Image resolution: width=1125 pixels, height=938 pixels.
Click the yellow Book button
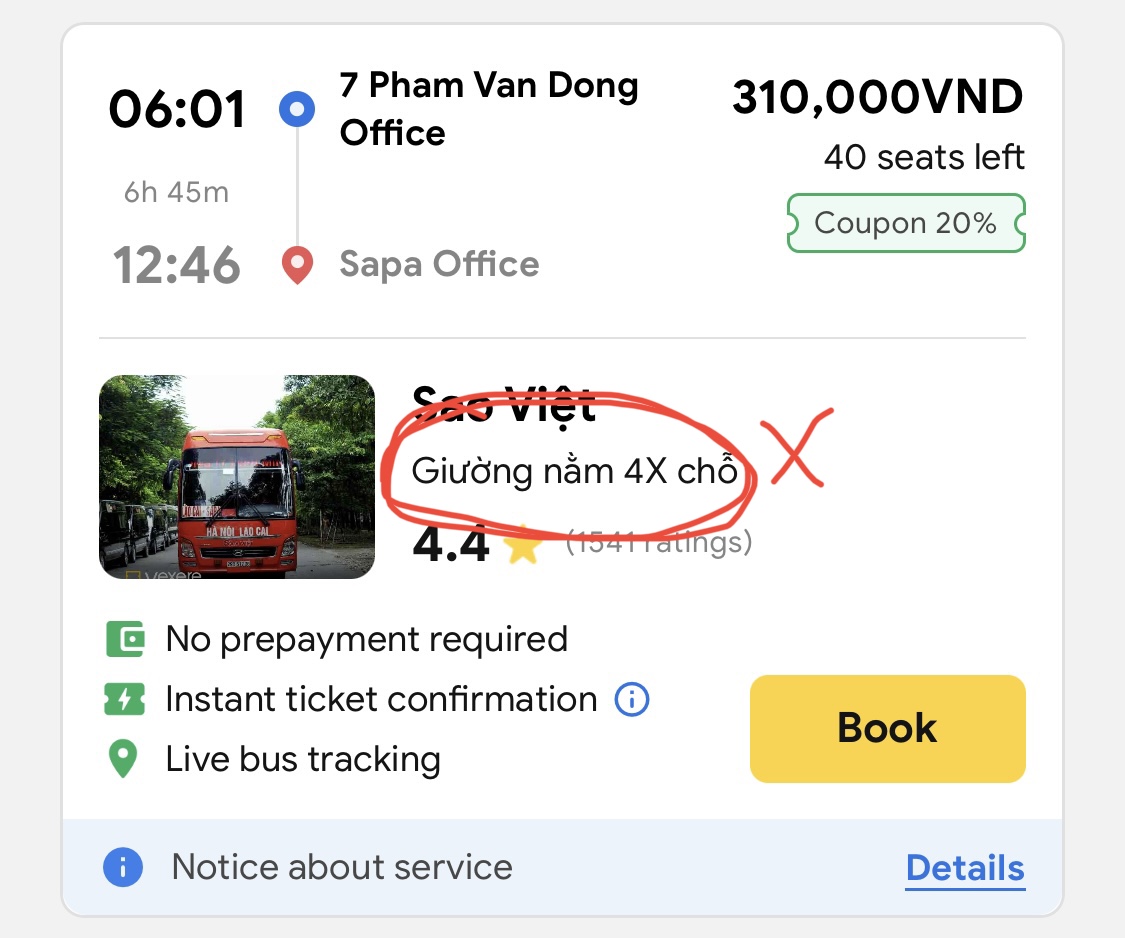tap(888, 728)
